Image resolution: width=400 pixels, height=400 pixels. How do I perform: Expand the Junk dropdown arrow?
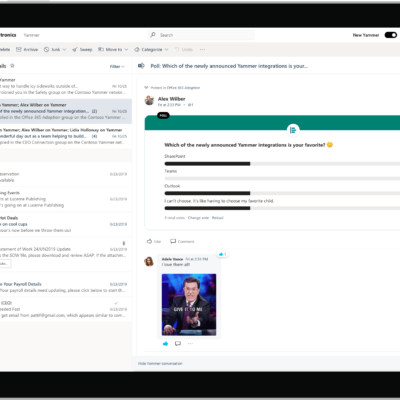coord(64,50)
